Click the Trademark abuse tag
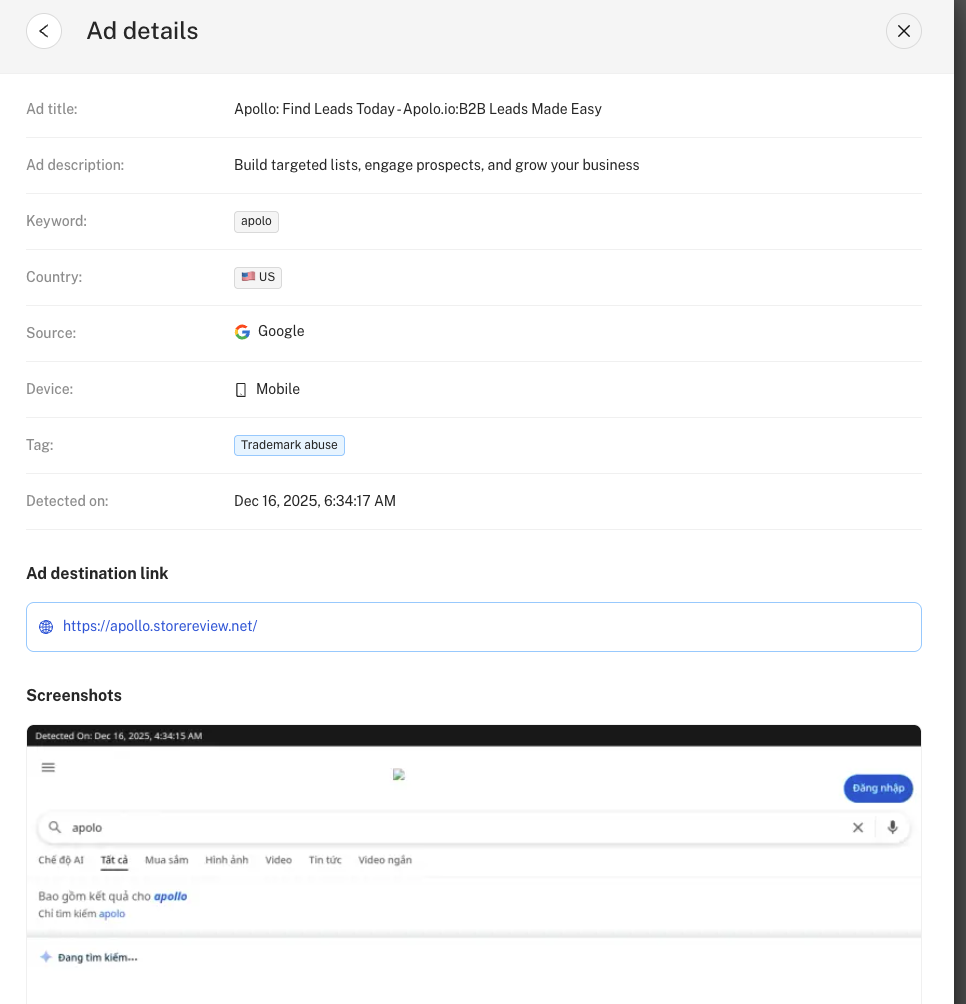The height and width of the screenshot is (1004, 966). pyautogui.click(x=289, y=445)
